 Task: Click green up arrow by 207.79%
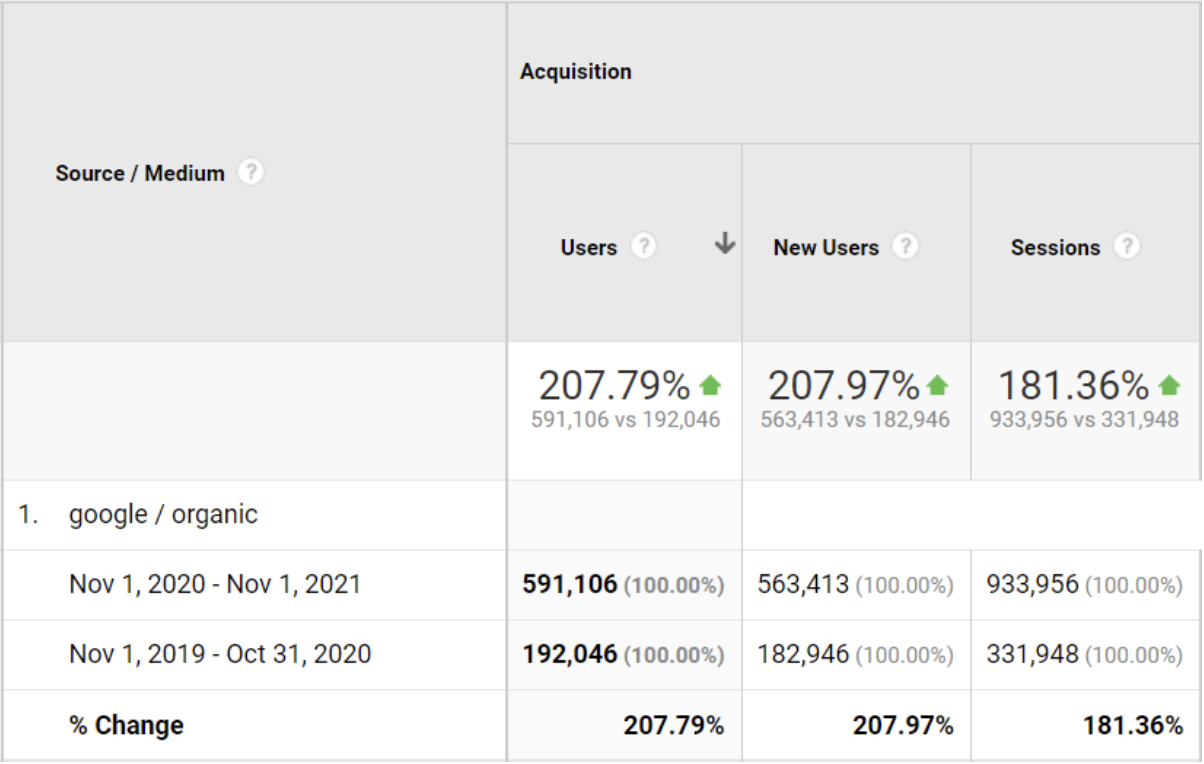(710, 385)
